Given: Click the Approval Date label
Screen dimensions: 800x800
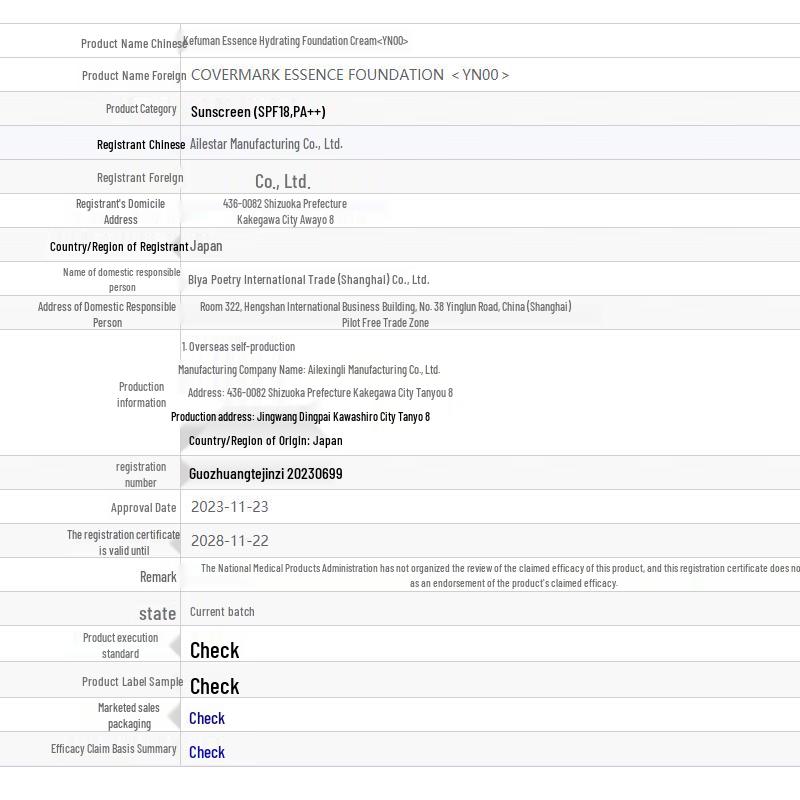Looking at the screenshot, I should click(143, 508).
